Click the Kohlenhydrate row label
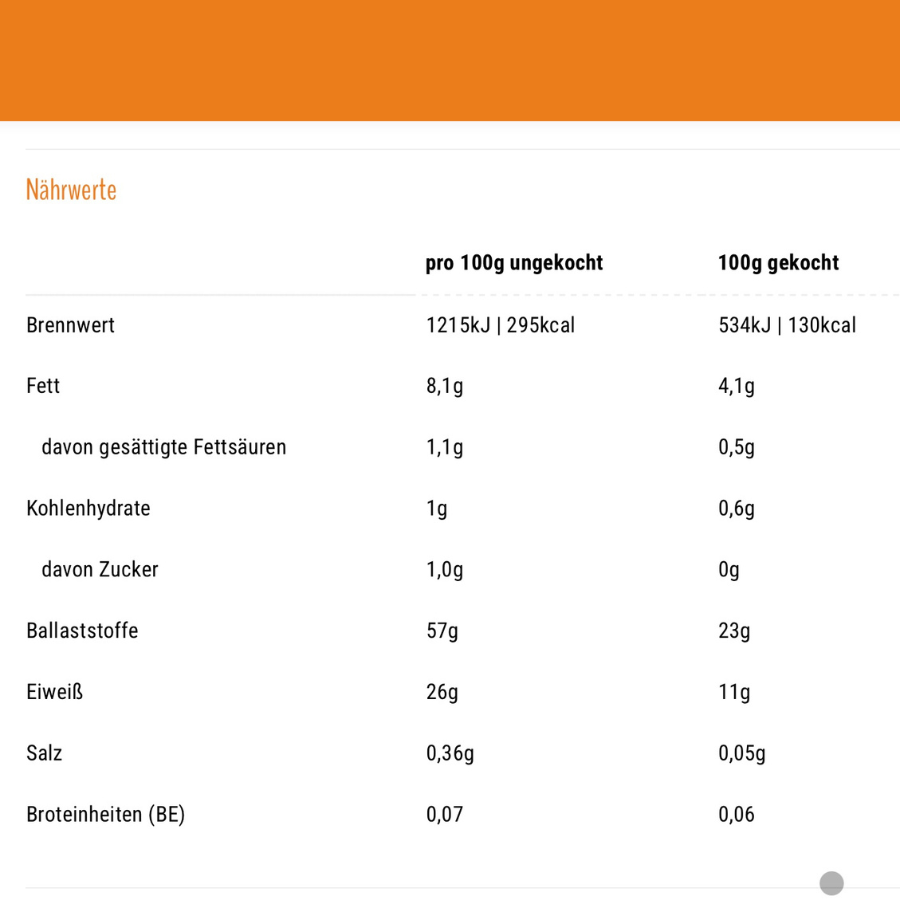The height and width of the screenshot is (900, 900). 88,508
